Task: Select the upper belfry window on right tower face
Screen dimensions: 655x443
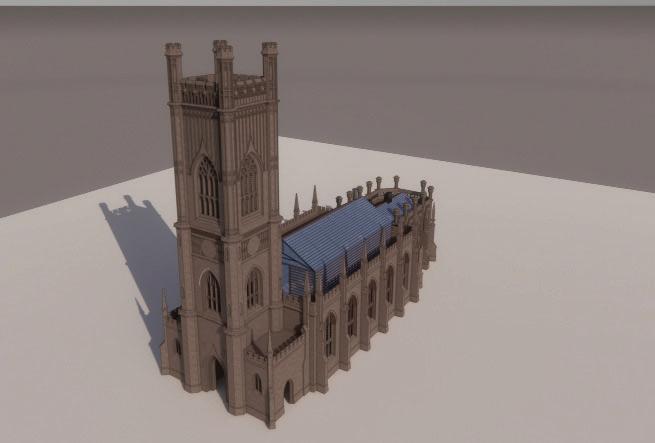Action: click(250, 185)
